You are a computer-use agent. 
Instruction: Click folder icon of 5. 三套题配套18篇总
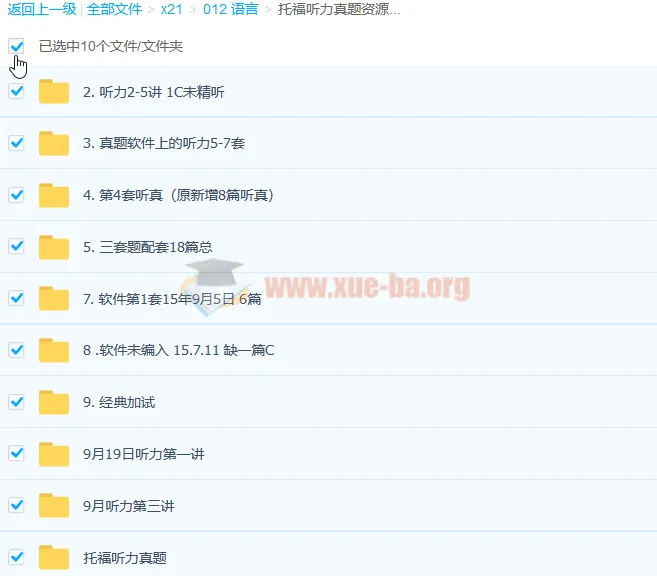[x=54, y=247]
